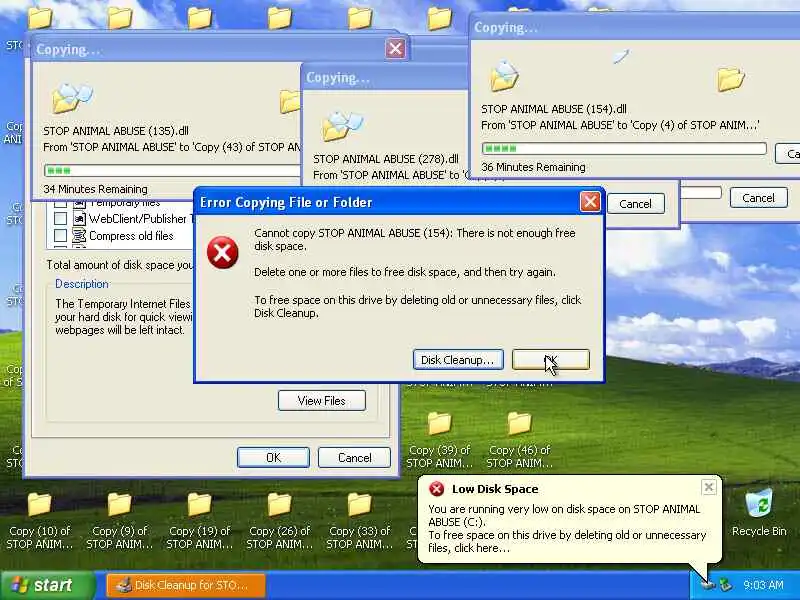This screenshot has height=600, width=800.
Task: Cancel the STOP ANIMAL ABUSE (278).dll copy
Action: coord(635,204)
